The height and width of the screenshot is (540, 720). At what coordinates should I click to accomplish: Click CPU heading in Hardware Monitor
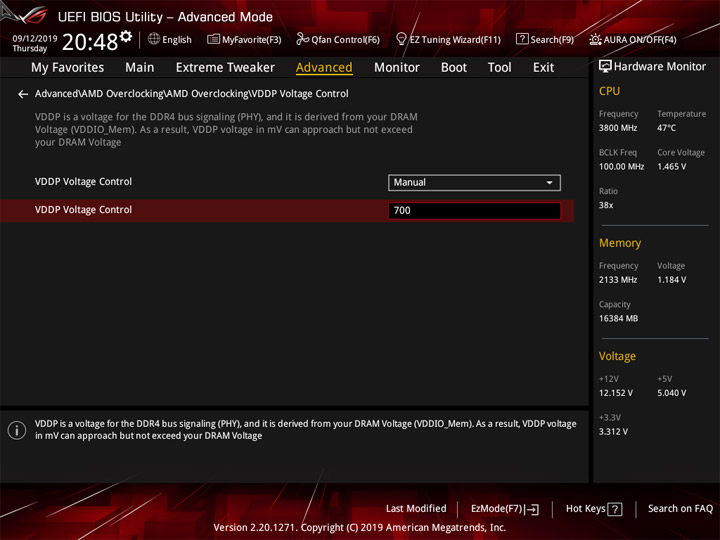point(609,91)
